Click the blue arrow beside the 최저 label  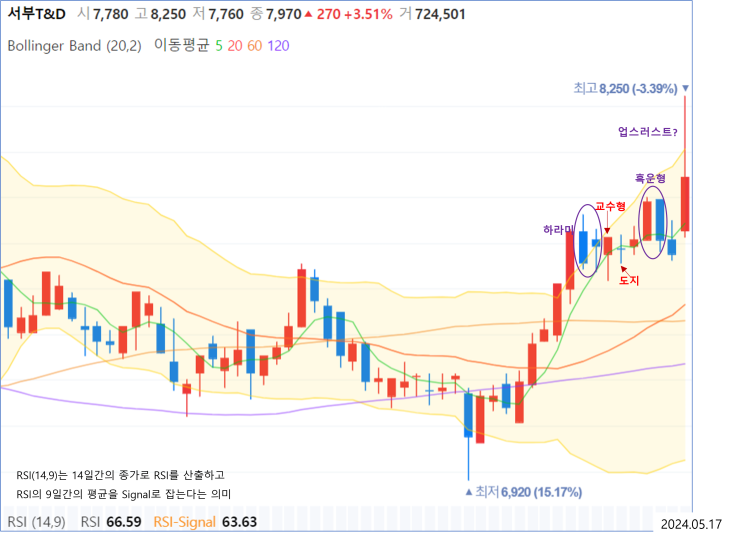click(x=469, y=492)
